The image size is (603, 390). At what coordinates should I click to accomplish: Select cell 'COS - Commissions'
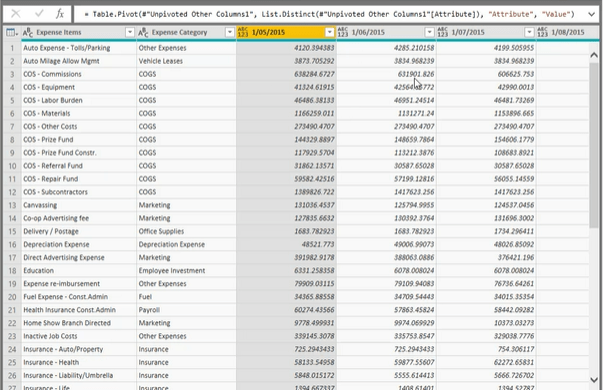point(79,74)
